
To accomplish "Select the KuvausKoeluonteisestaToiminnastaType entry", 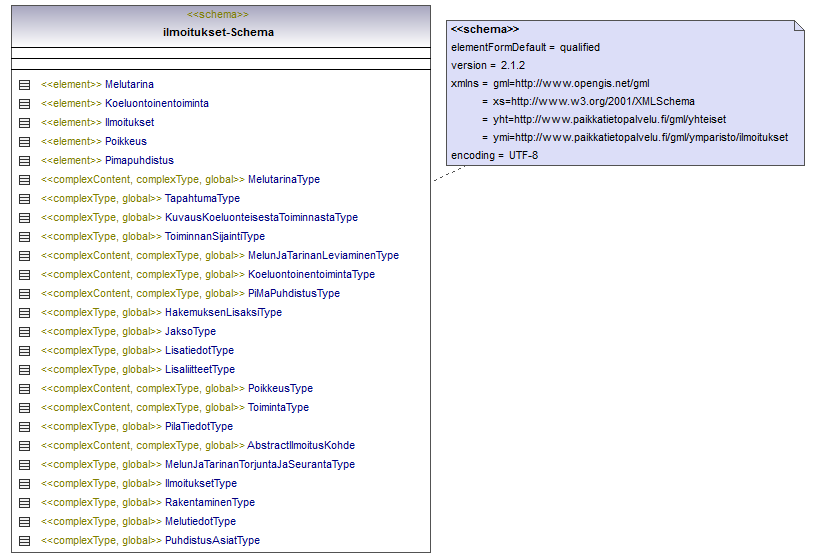I will [x=199, y=218].
